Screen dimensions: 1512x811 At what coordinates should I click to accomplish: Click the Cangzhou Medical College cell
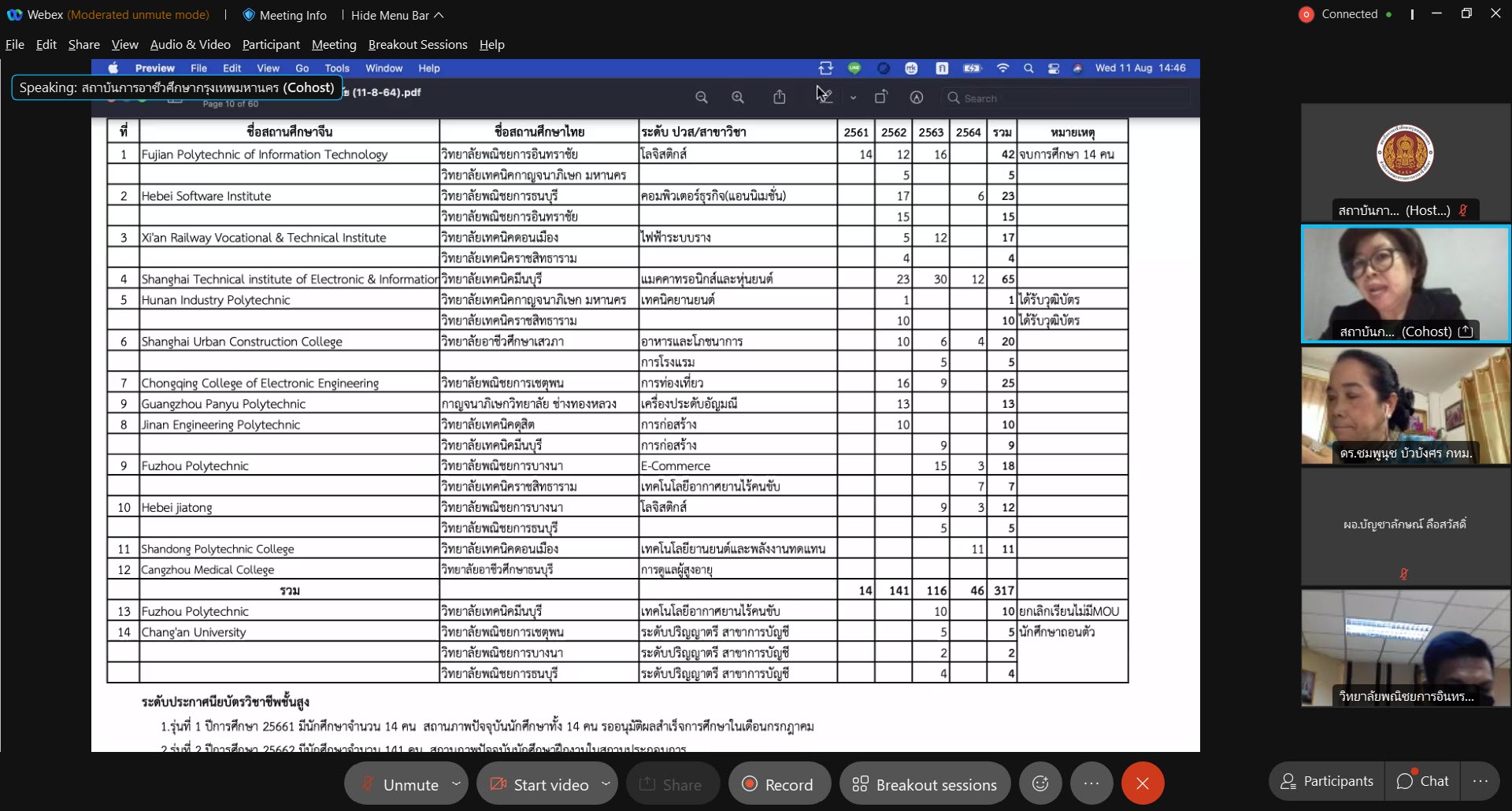coord(289,570)
